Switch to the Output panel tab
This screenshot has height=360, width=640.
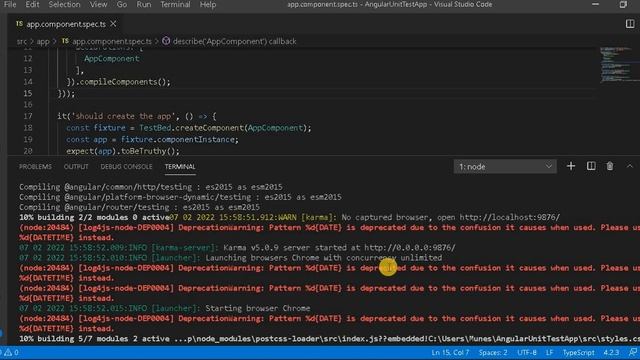[x=76, y=167]
